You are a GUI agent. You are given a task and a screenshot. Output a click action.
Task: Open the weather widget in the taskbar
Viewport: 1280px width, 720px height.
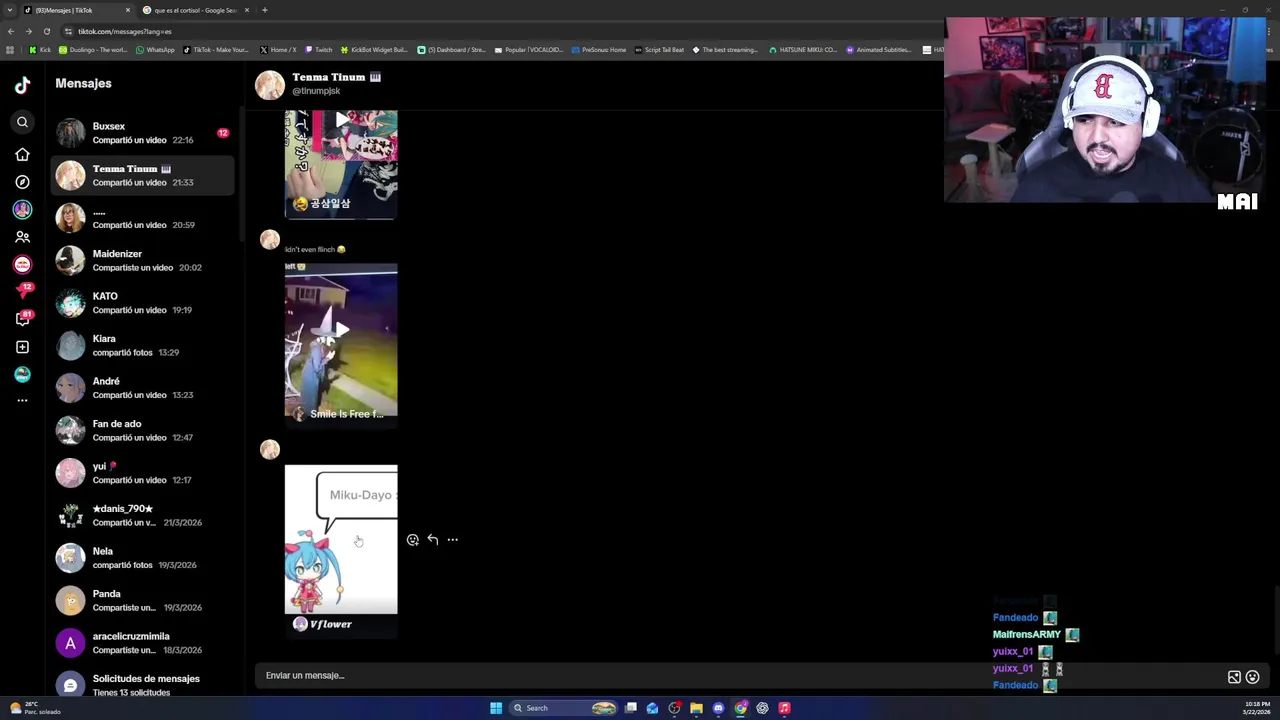click(35, 708)
